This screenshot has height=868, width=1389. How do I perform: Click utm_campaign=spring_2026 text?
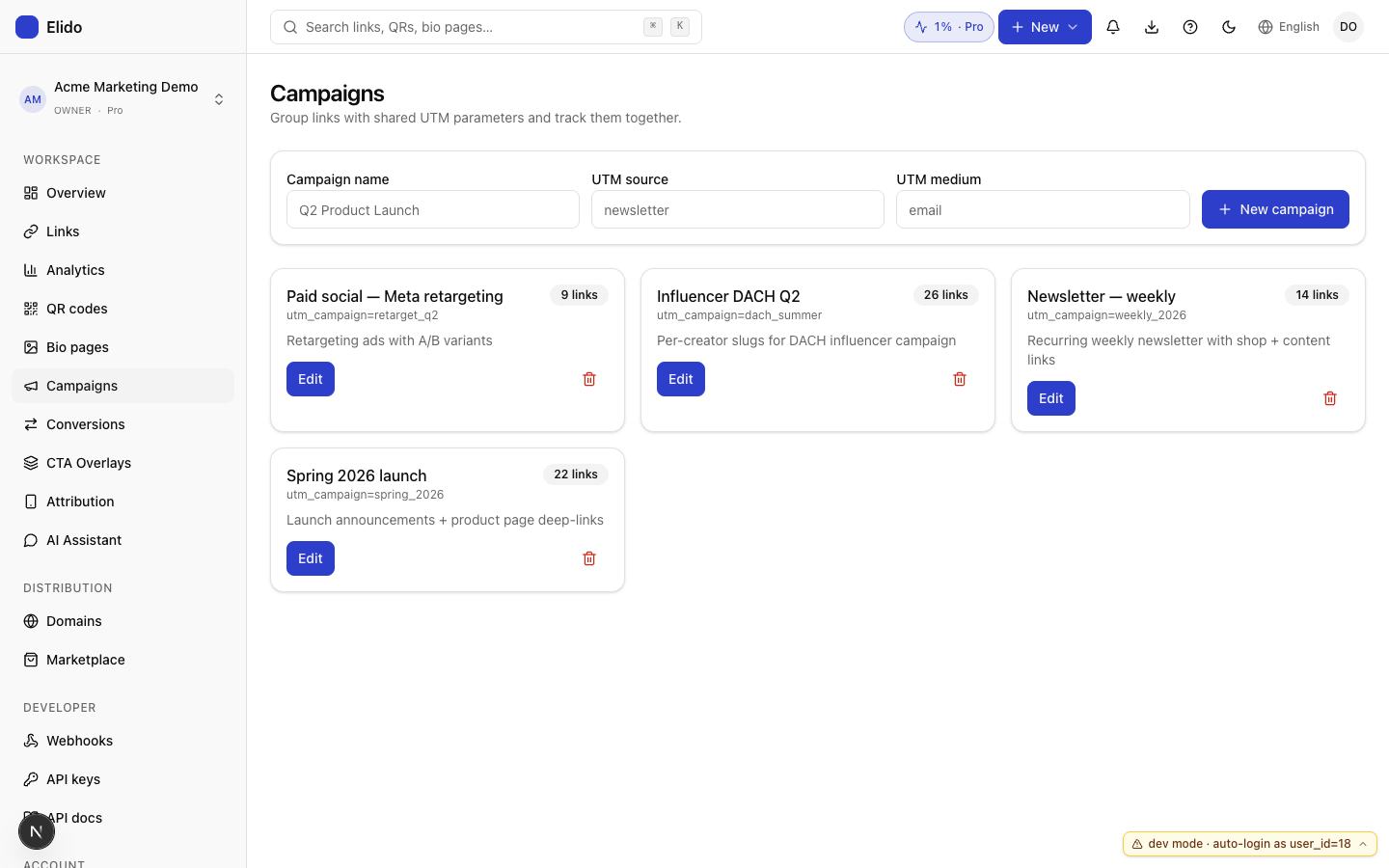[366, 495]
